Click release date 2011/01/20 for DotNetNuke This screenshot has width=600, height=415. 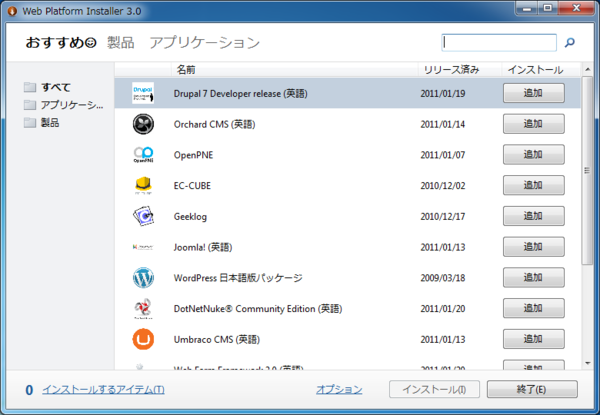[443, 309]
